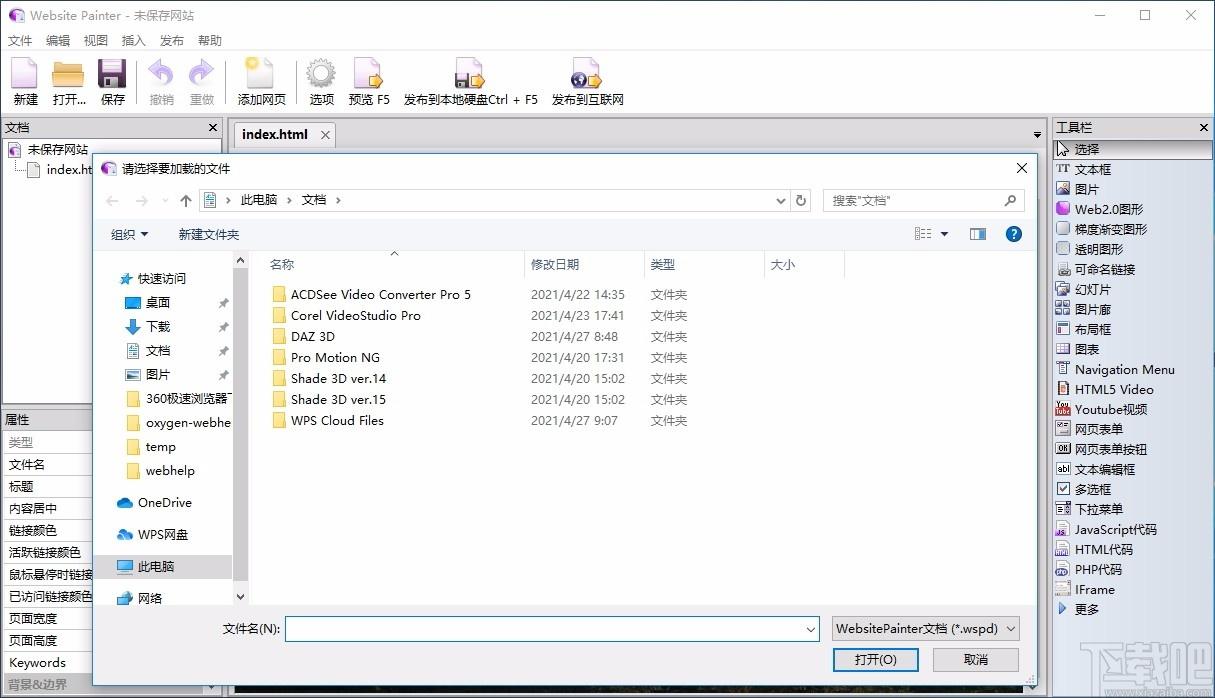Click the 新建文件夹 button
Screen dimensions: 1215x698
pos(209,234)
